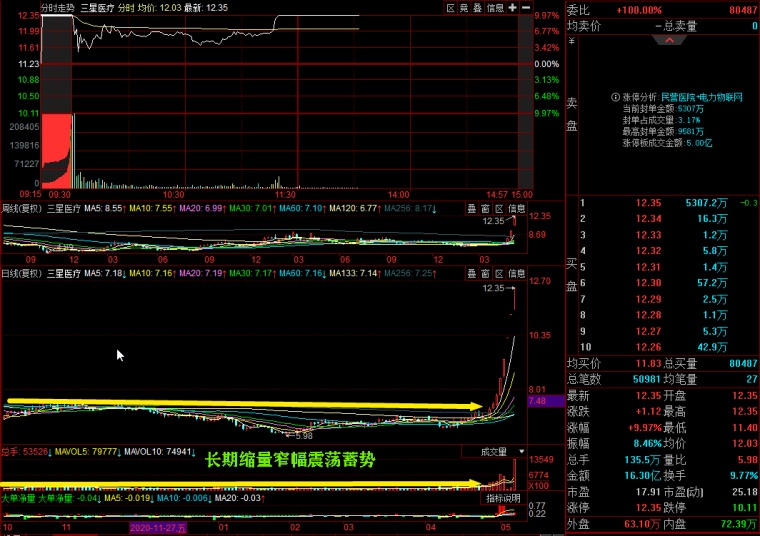The height and width of the screenshot is (536, 760).
Task: Click the 区 icon on weekly chart header
Action: 497,208
